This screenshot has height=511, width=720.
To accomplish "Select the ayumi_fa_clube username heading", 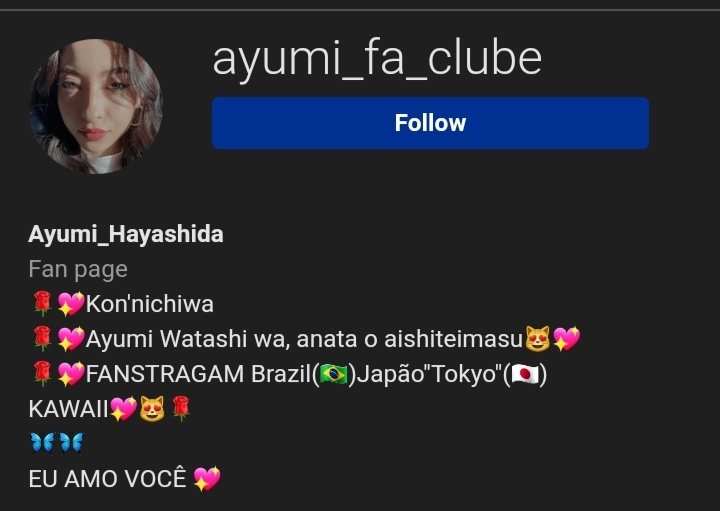I will [377, 59].
